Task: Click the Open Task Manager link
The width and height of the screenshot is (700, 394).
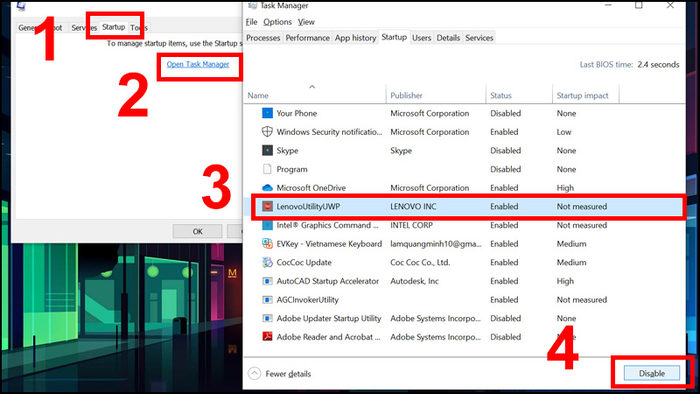Action: [x=198, y=64]
